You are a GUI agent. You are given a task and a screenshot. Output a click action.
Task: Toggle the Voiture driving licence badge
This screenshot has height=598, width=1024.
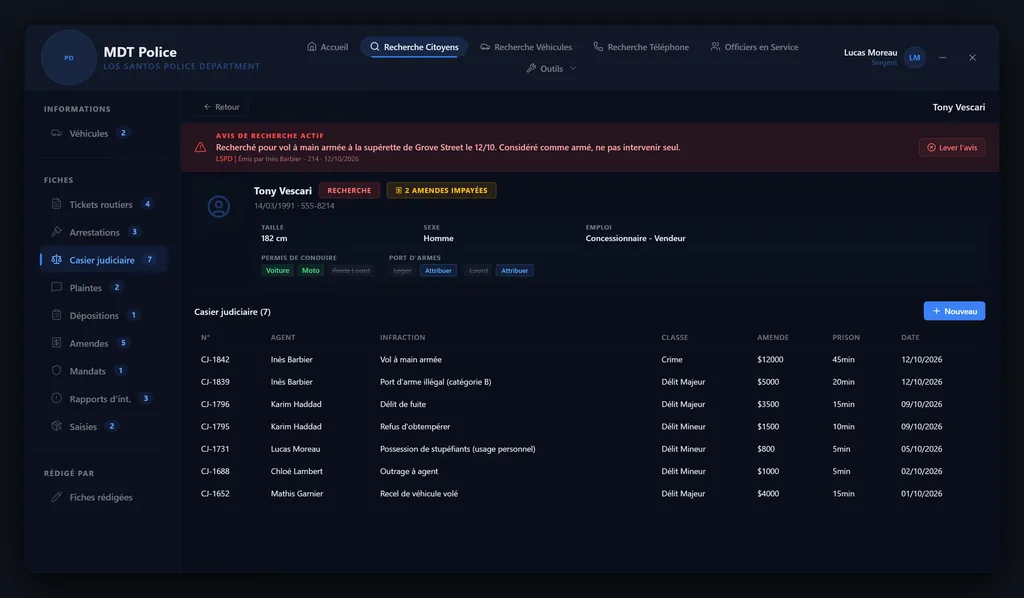pyautogui.click(x=278, y=270)
